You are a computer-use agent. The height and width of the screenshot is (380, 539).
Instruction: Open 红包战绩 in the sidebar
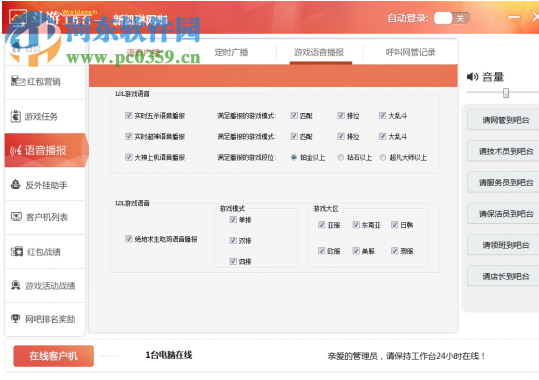pyautogui.click(x=45, y=252)
